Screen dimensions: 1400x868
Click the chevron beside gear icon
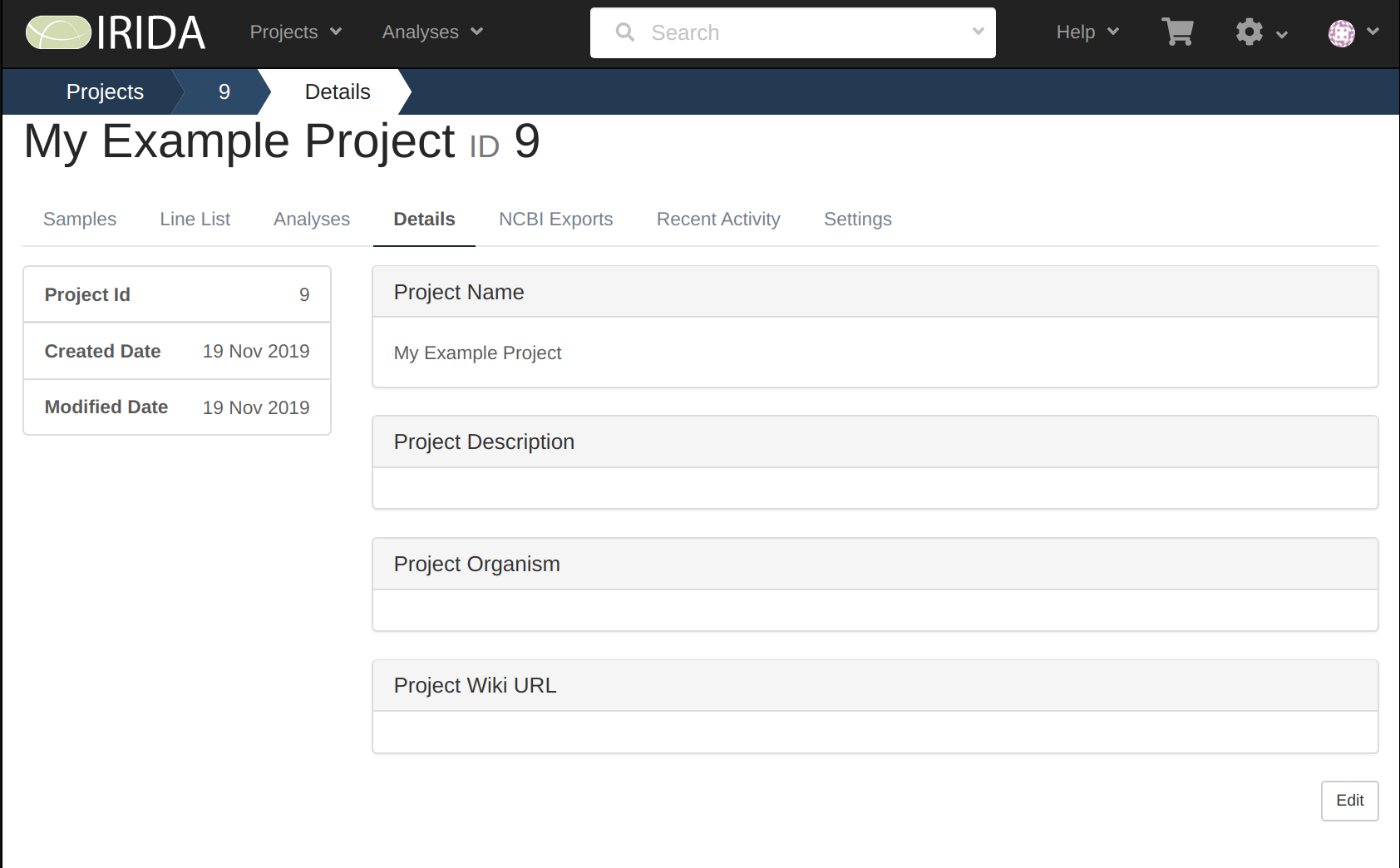(x=1281, y=34)
